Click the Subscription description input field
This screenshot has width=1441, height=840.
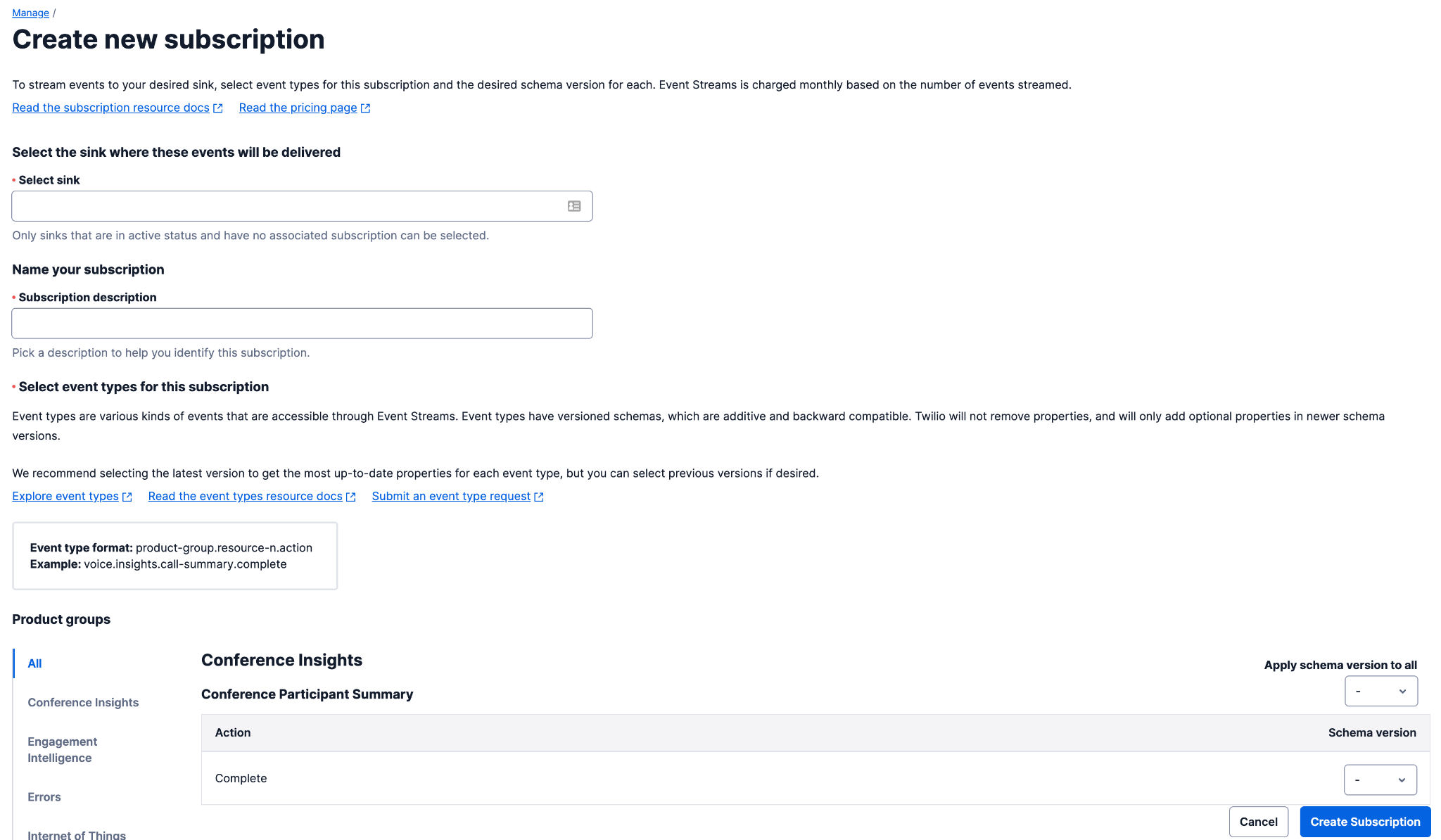coord(301,323)
